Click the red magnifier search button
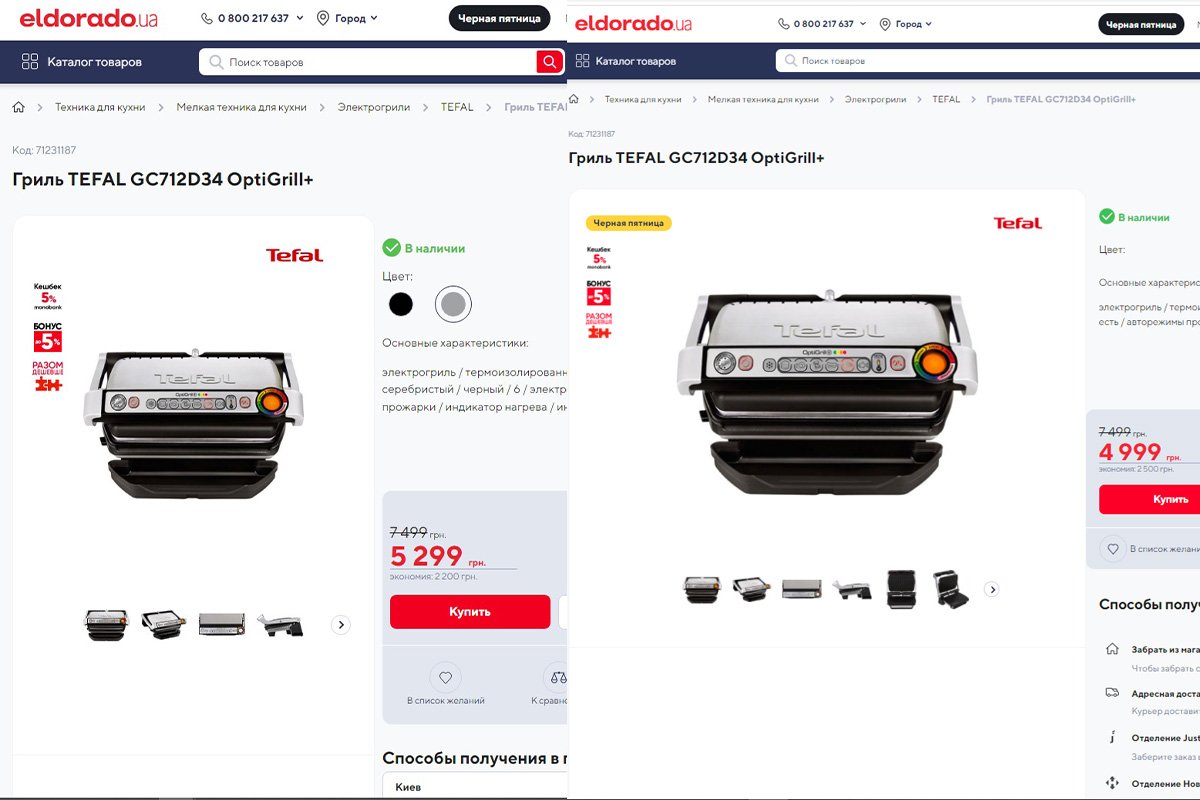This screenshot has width=1200, height=800. (x=549, y=62)
